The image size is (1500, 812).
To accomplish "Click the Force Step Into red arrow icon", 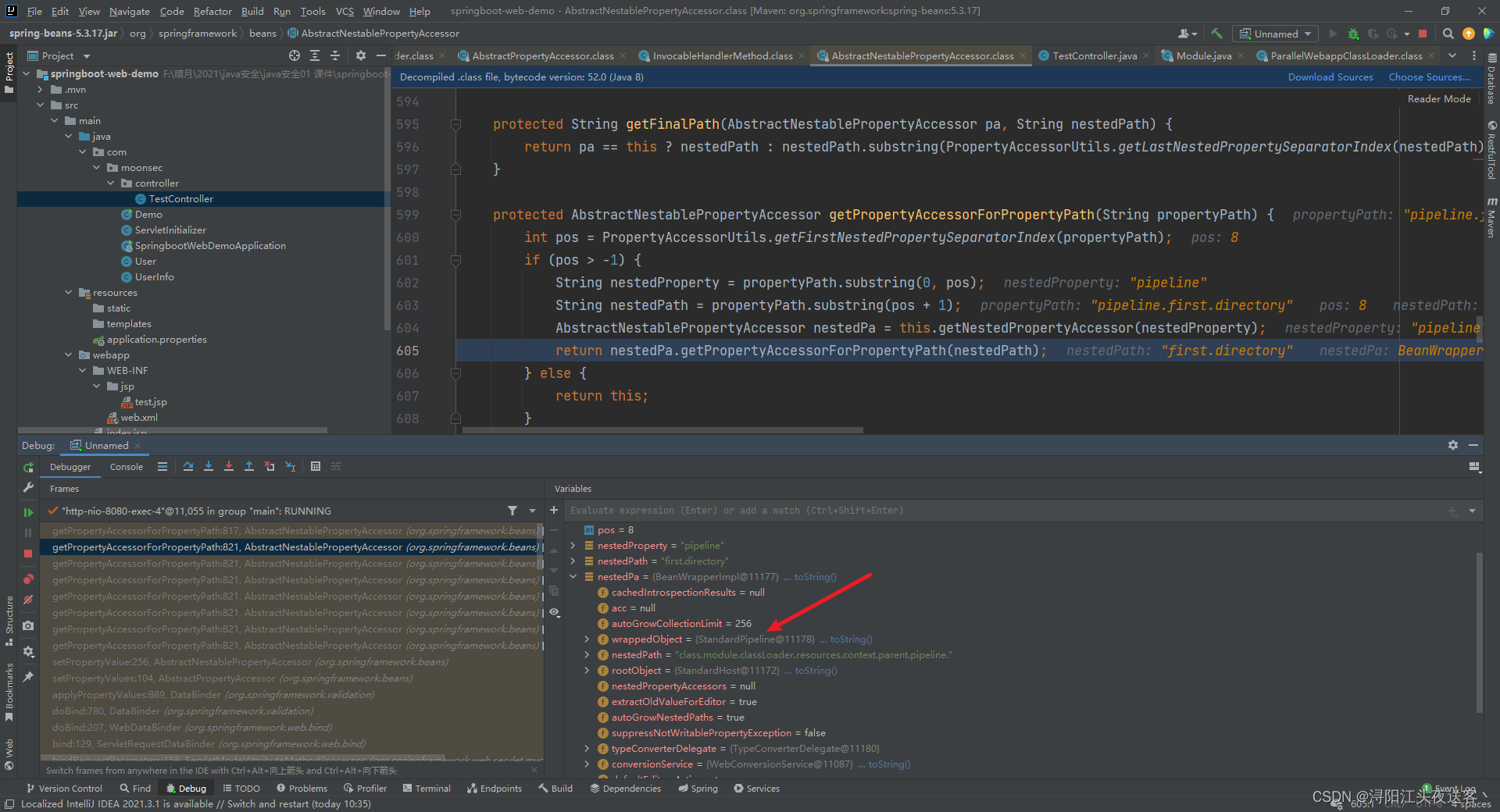I will [x=229, y=466].
